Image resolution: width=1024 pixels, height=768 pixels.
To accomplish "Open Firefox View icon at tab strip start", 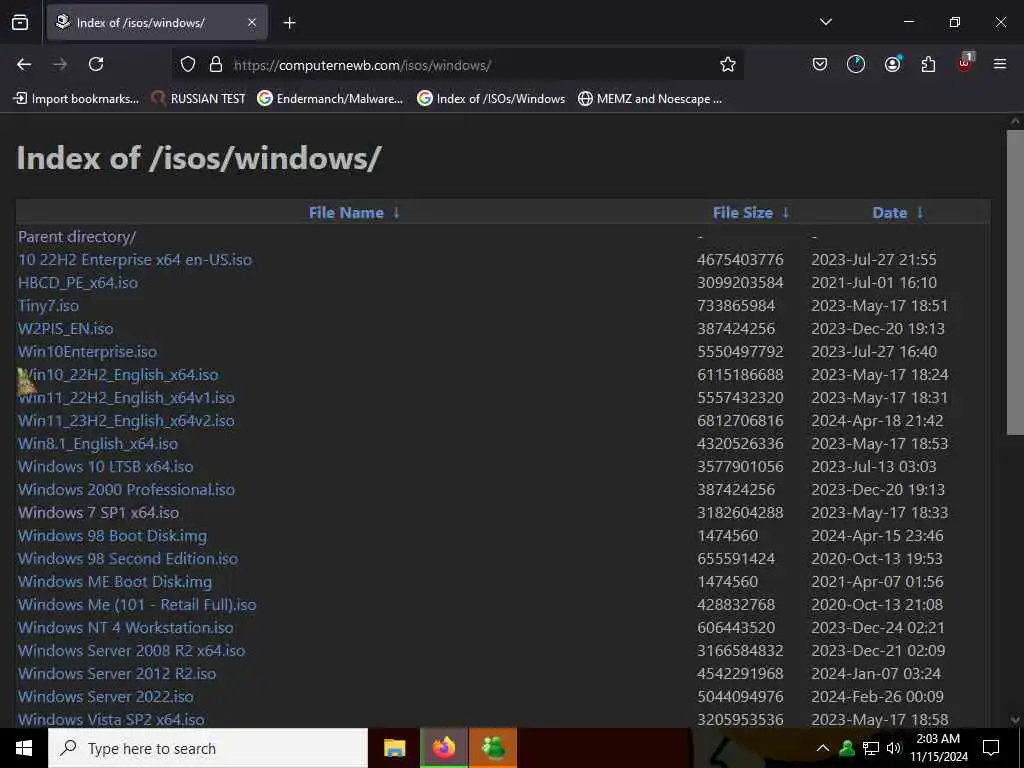I will click(x=20, y=22).
